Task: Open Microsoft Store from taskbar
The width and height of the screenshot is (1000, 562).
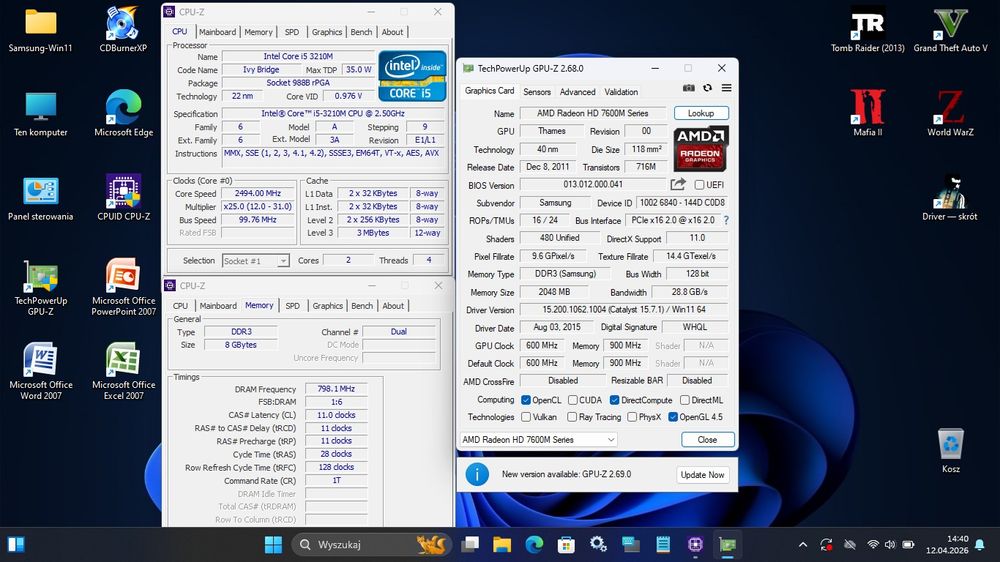Action: [566, 545]
